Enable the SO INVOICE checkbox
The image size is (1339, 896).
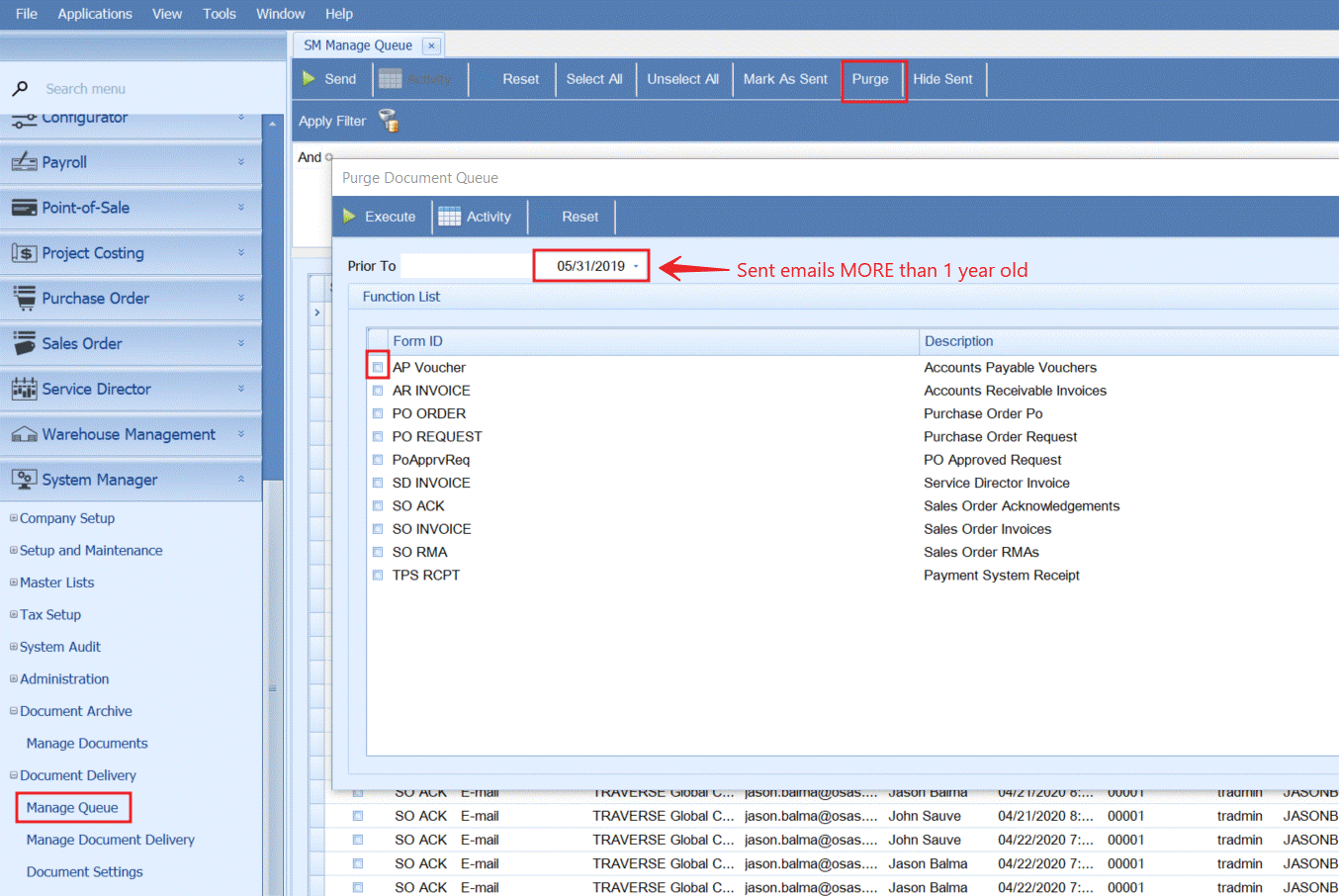click(378, 529)
